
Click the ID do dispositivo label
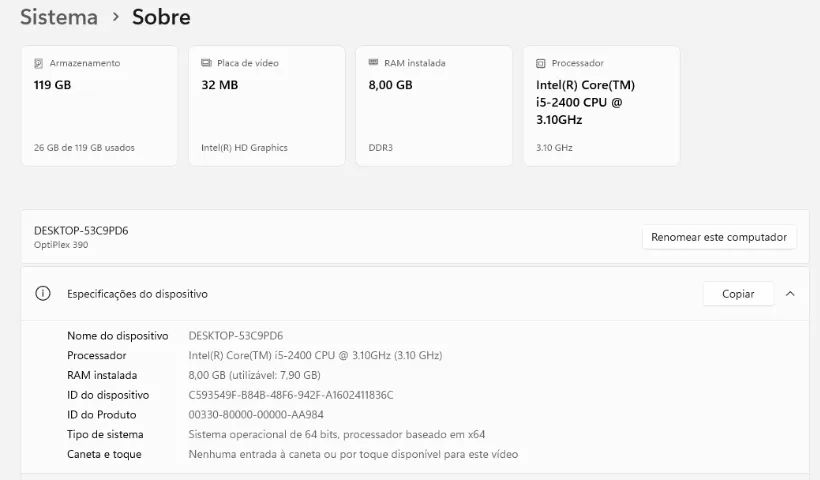tap(108, 395)
